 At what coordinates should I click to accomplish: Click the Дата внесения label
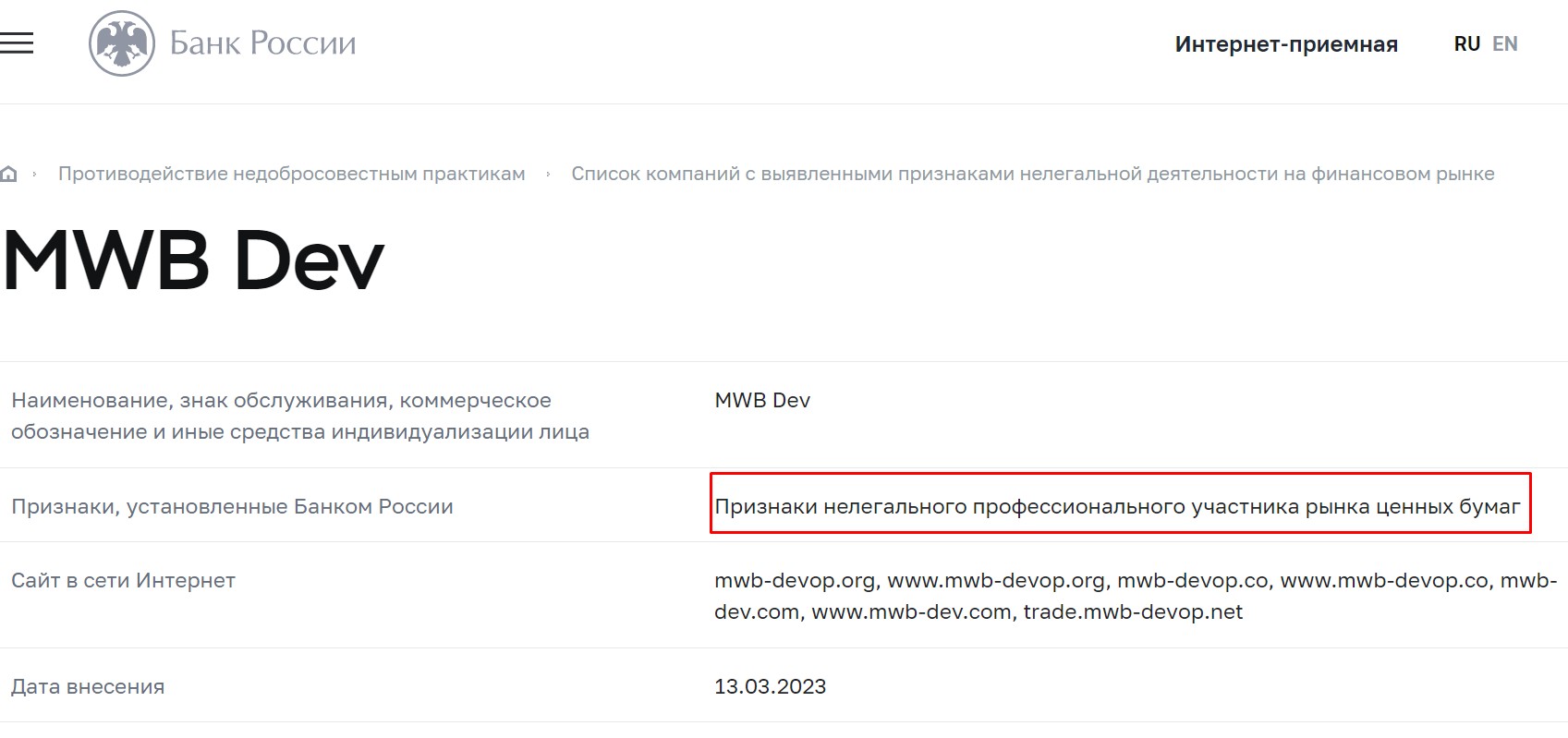88,686
